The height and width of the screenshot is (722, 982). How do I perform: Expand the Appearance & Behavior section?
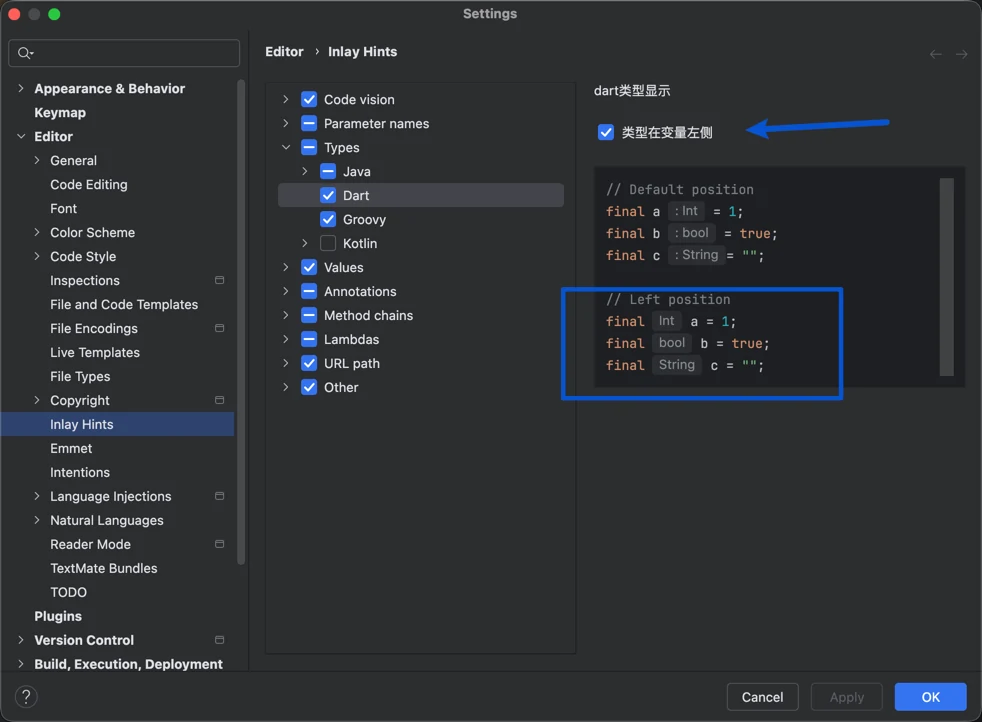point(21,89)
